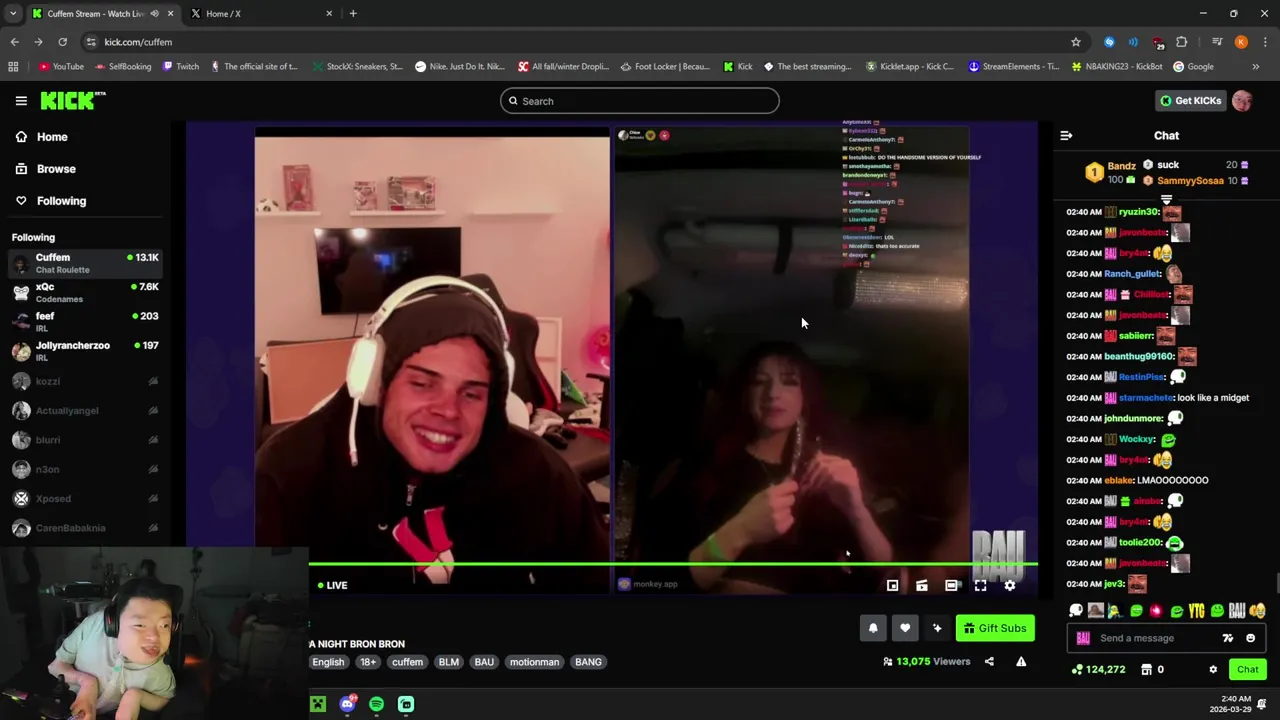Click the clip creation icon
1280x720 pixels.
(922, 585)
